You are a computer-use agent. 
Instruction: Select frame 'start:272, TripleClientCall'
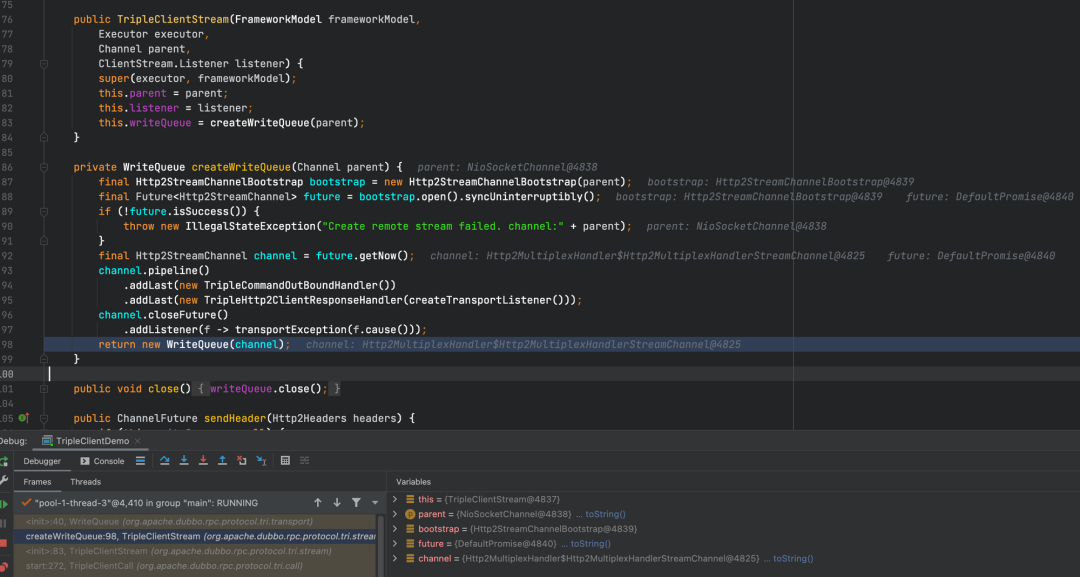[x=196, y=566]
